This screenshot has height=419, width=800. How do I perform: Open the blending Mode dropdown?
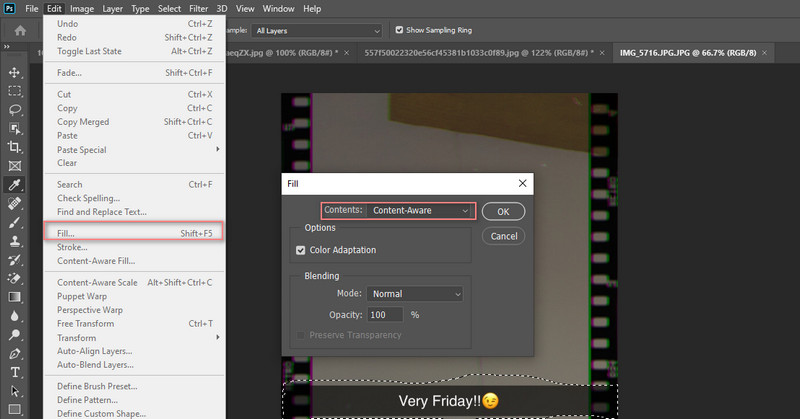414,294
